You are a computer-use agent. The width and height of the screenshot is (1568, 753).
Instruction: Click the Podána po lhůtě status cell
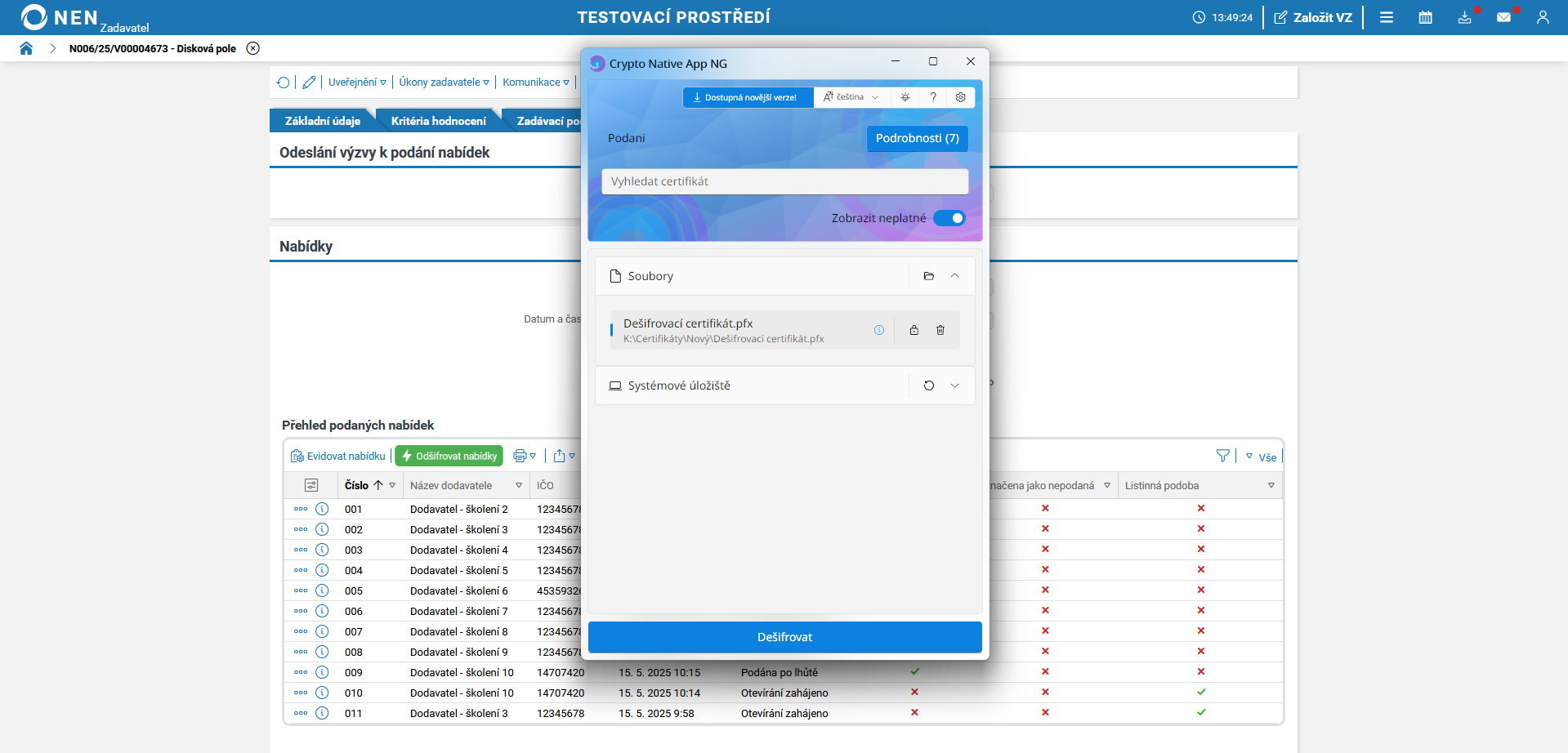tap(780, 672)
